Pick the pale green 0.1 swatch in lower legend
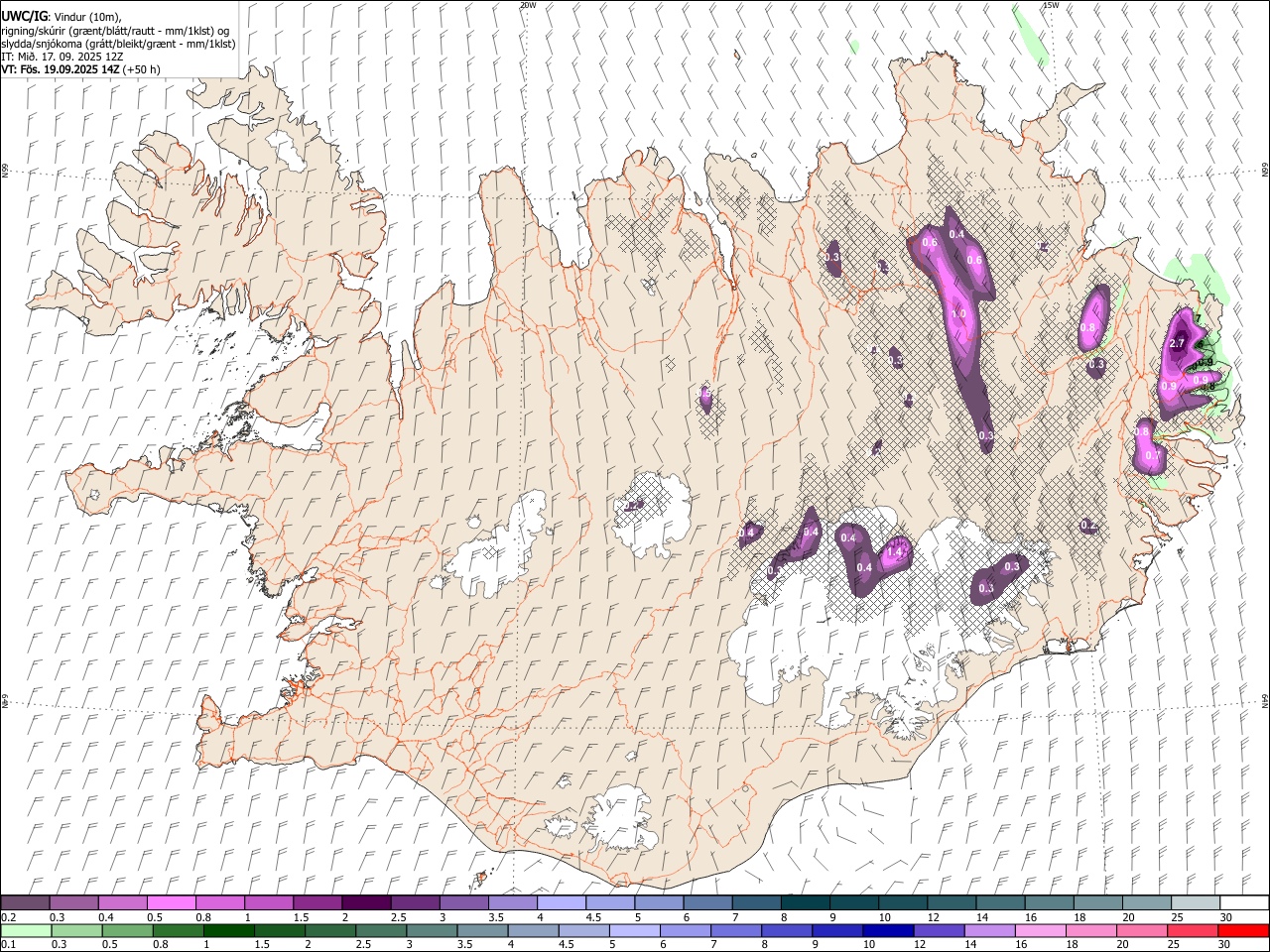Image resolution: width=1270 pixels, height=952 pixels. point(25,930)
